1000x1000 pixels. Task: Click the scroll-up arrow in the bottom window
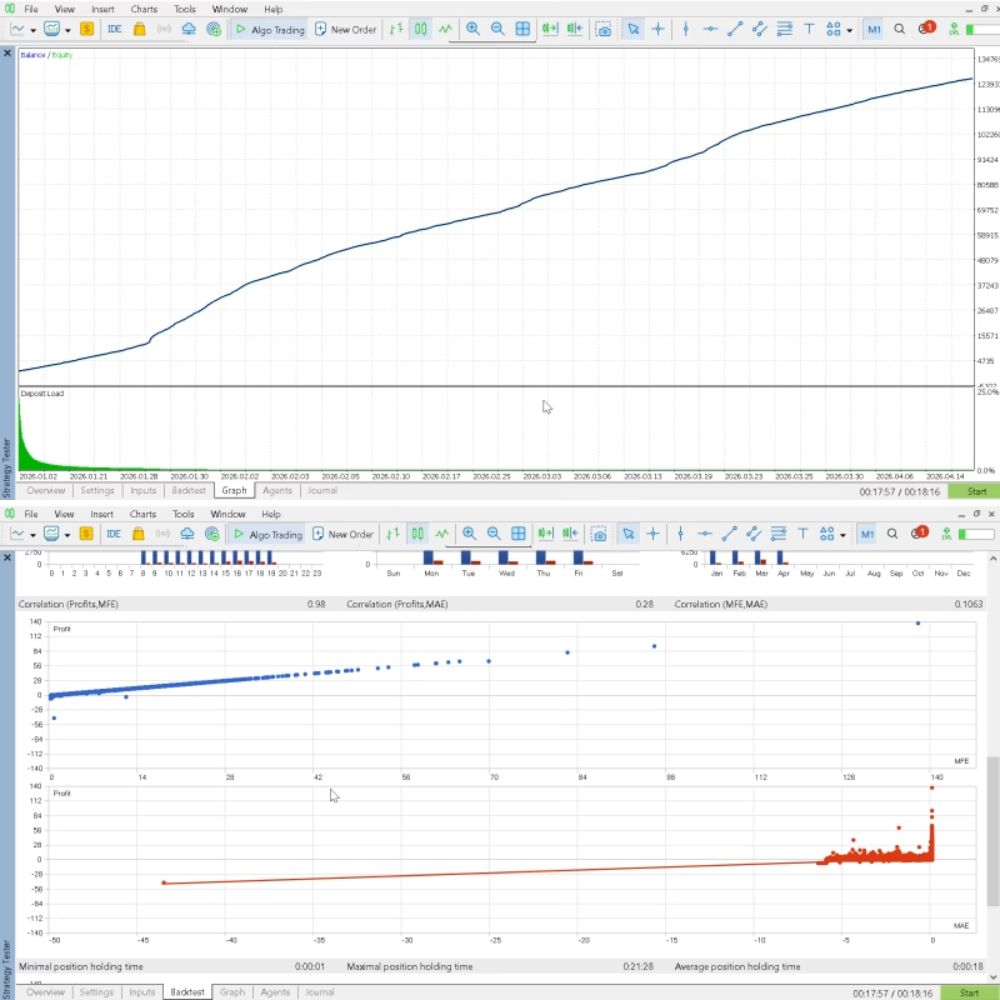pos(993,559)
